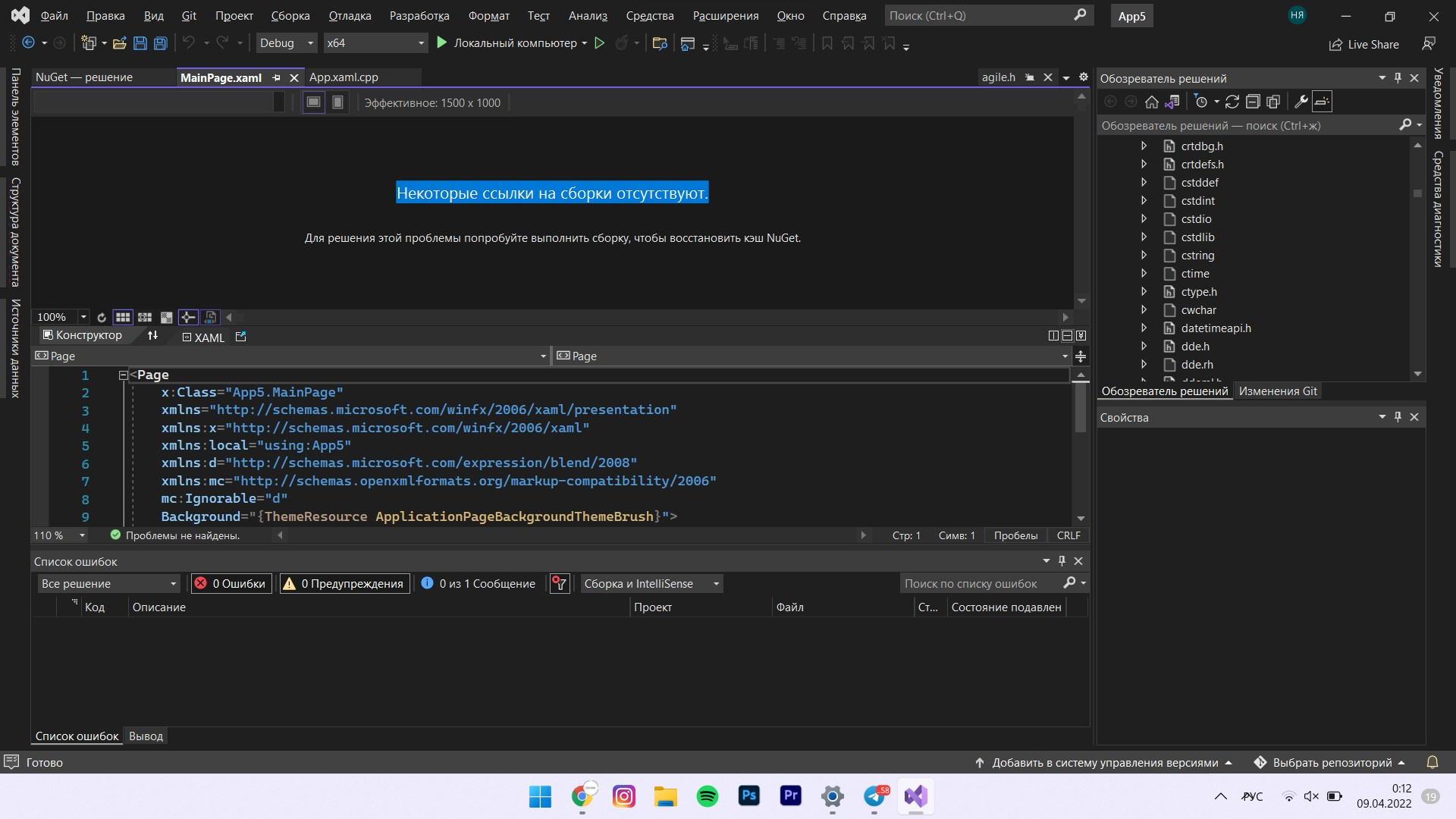Click Добавить в систему управления версиями

point(1104,763)
